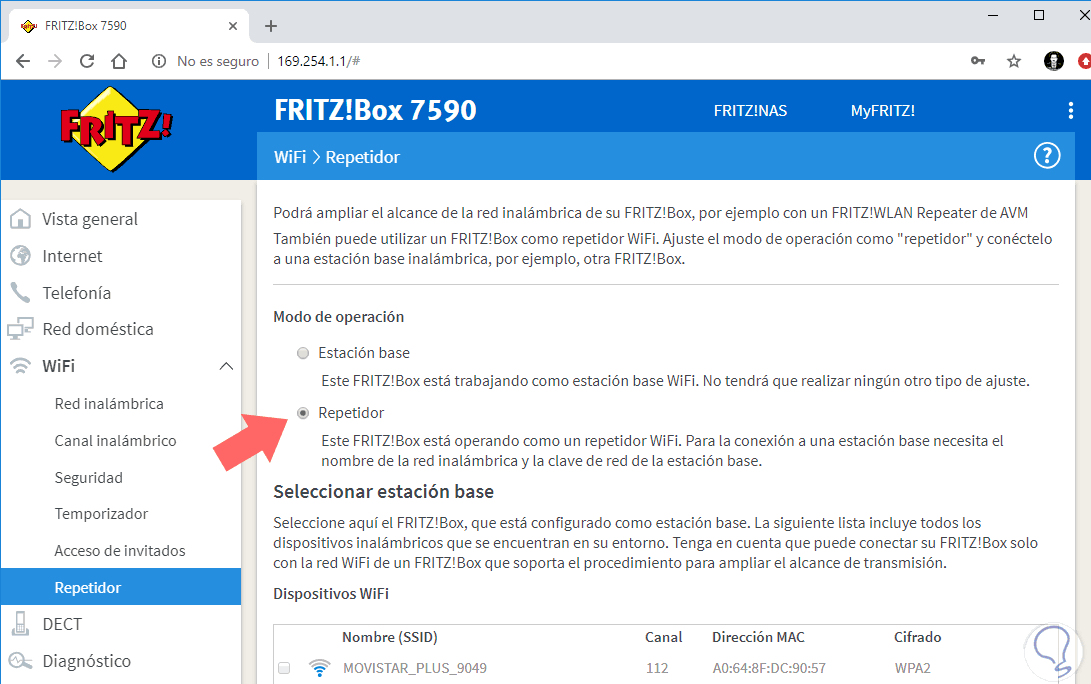Click WiFi in the breadcrumb
Screen dimensions: 1091x684
[290, 157]
